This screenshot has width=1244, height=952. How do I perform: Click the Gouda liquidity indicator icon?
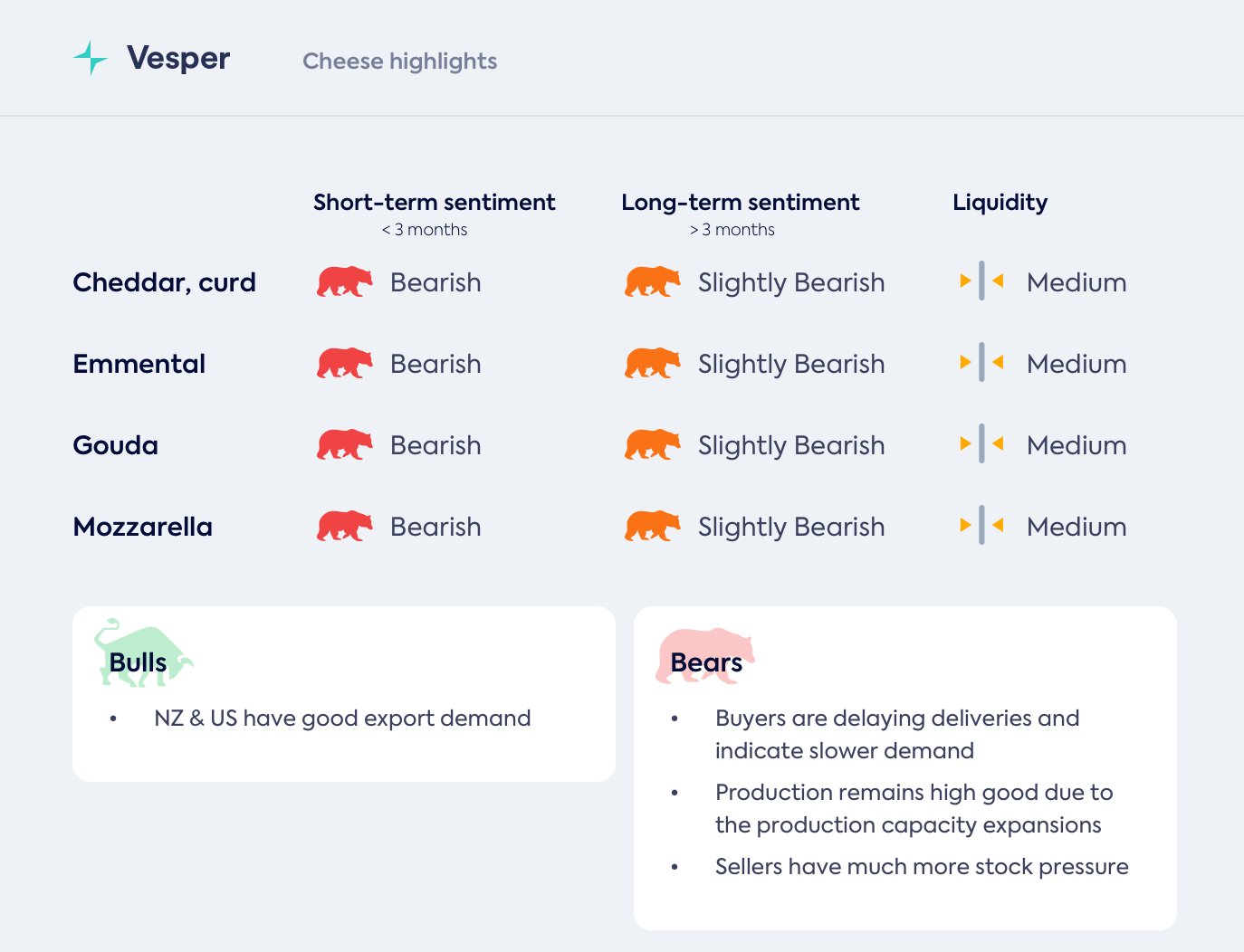[x=981, y=444]
